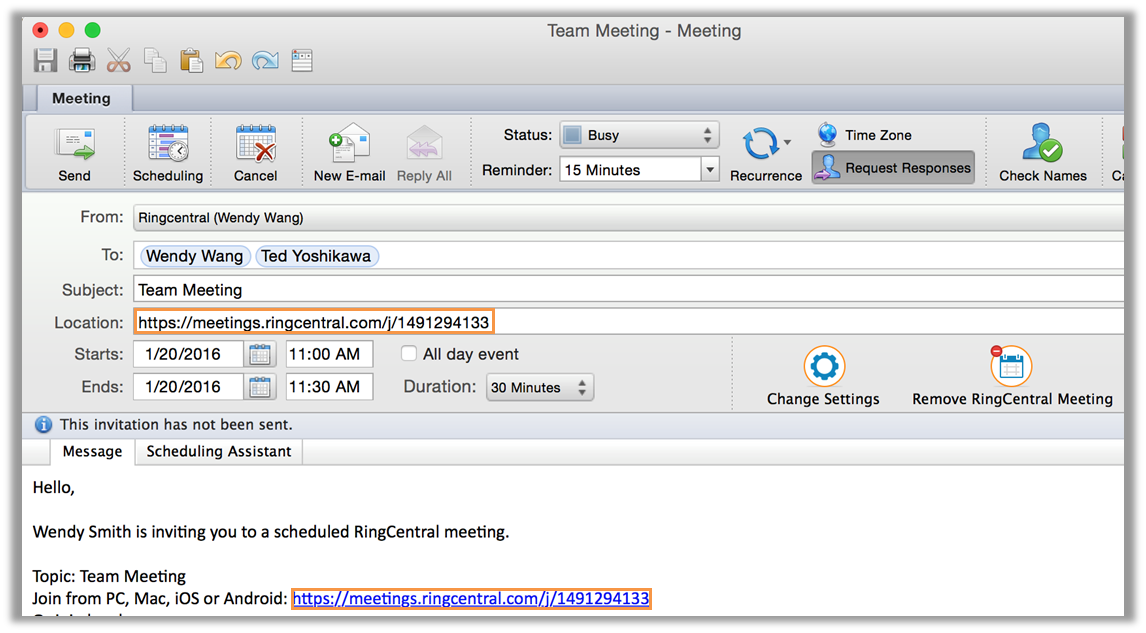Open the From account selector
1146x633 pixels.
pyautogui.click(x=629, y=218)
